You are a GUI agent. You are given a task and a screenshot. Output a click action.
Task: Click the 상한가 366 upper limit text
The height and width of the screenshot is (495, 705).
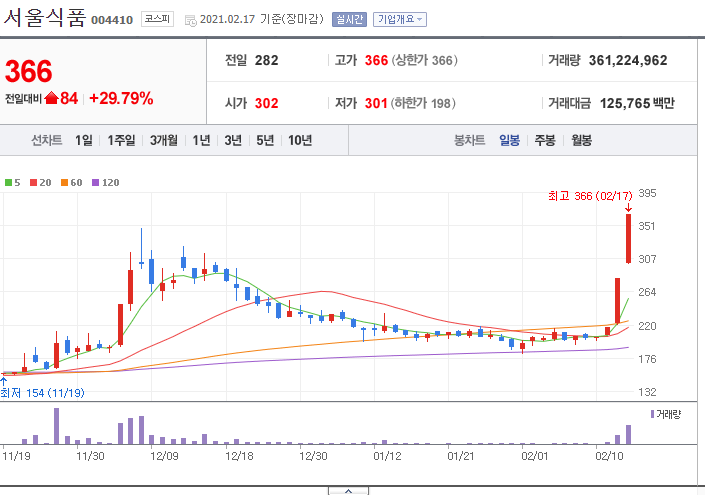click(x=424, y=60)
